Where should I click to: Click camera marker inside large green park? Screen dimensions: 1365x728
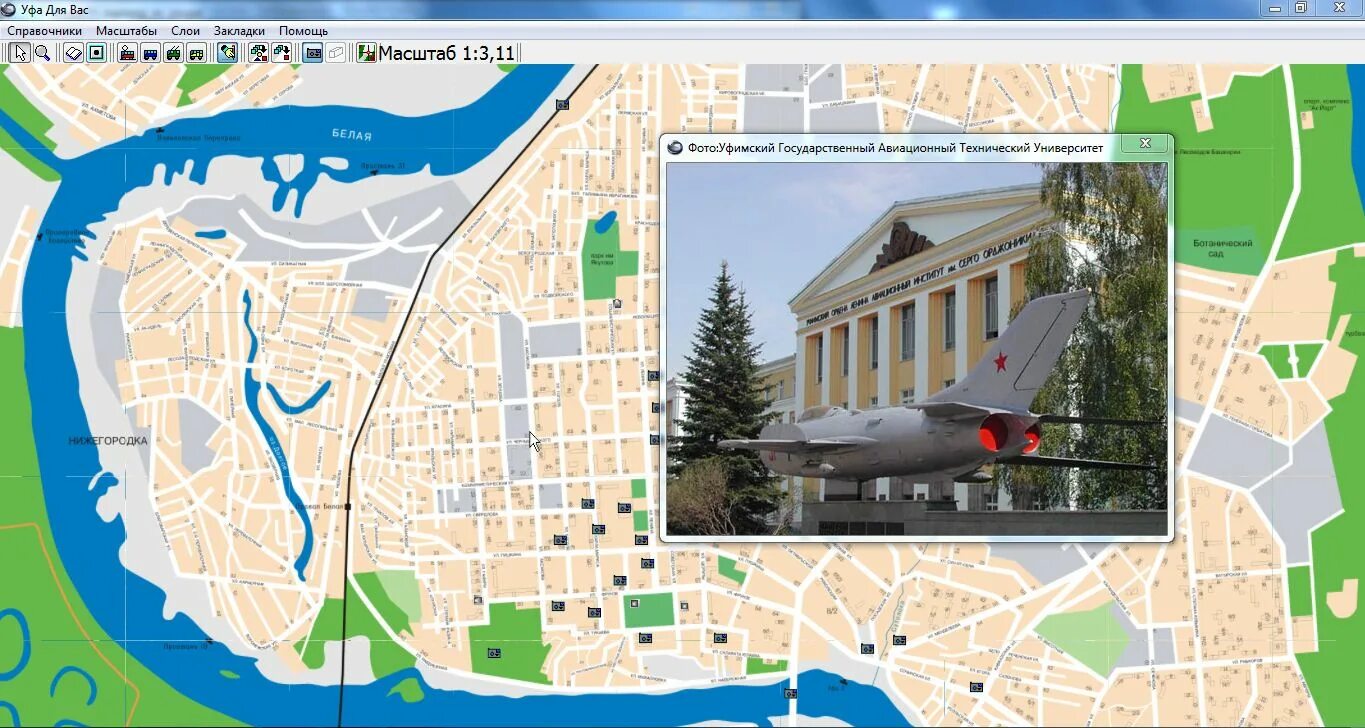(x=494, y=652)
